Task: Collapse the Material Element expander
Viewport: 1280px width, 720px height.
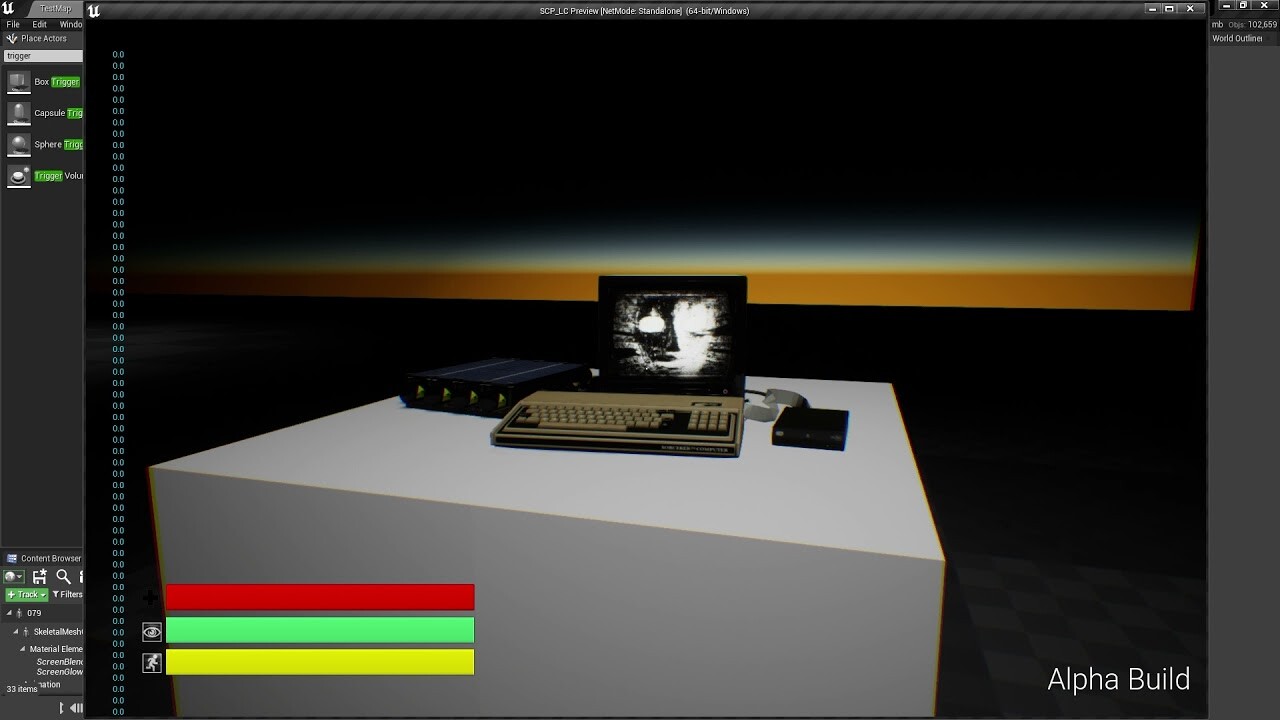Action: tap(25, 648)
